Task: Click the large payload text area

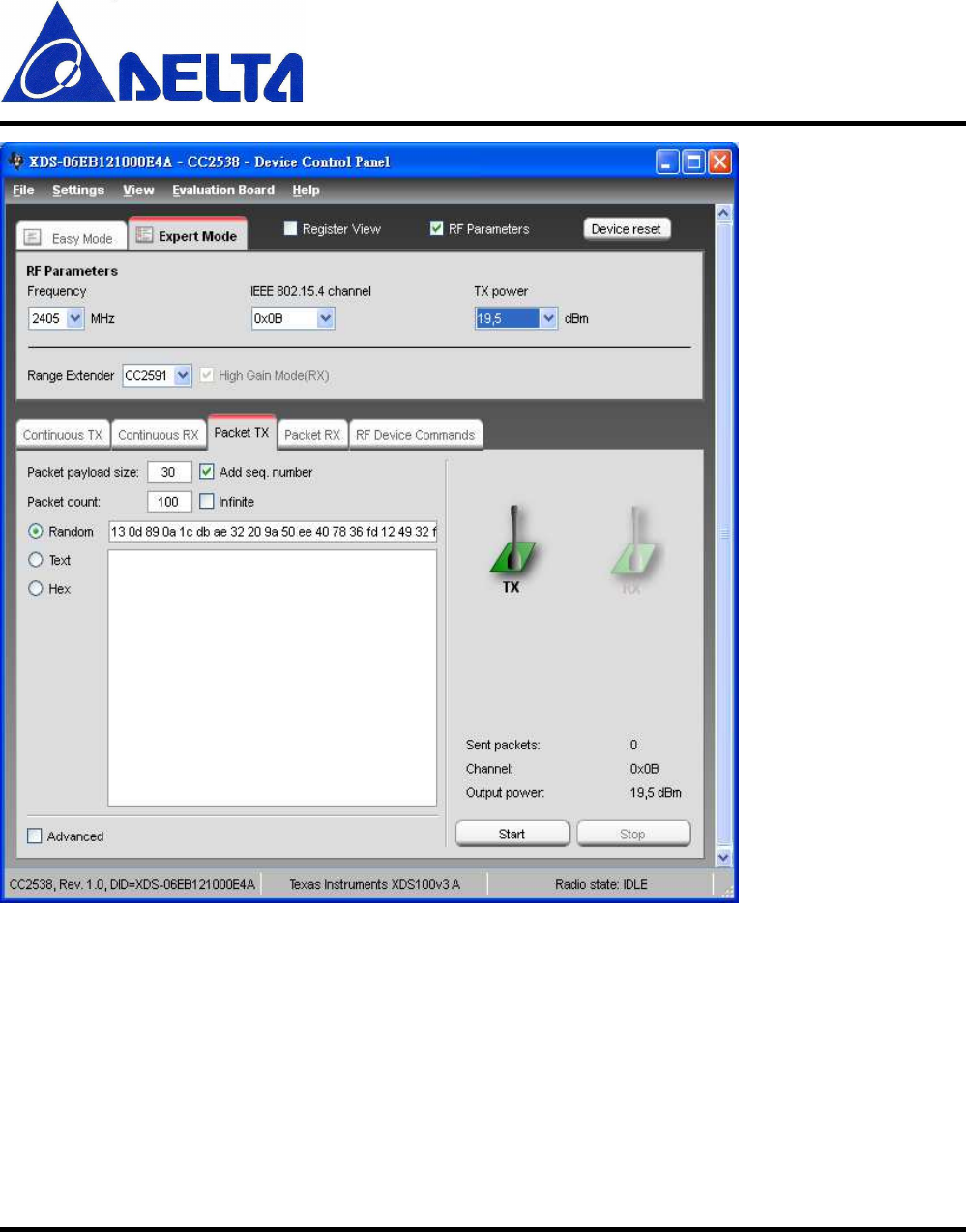Action: point(273,677)
